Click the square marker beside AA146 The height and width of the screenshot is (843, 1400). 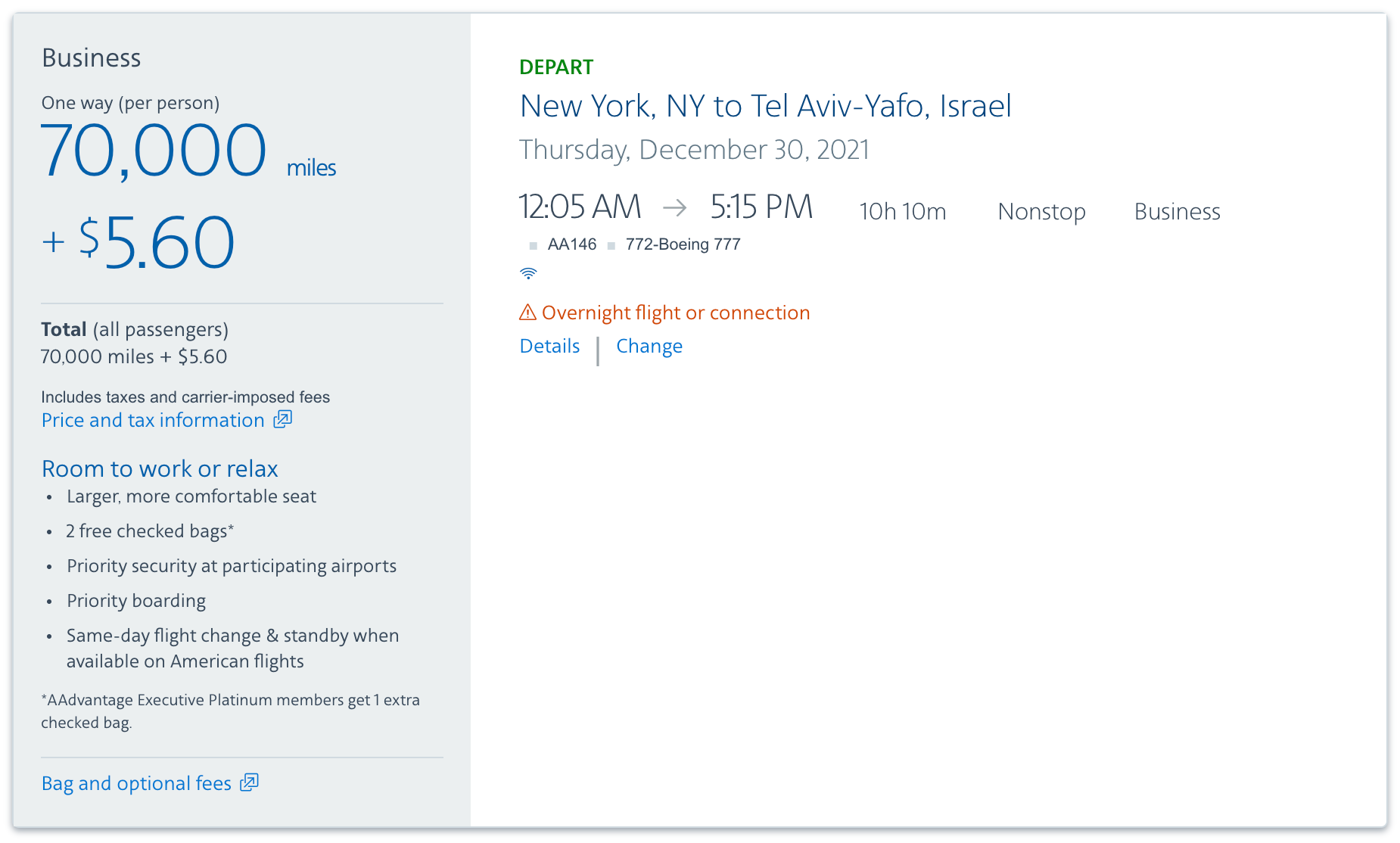533,244
